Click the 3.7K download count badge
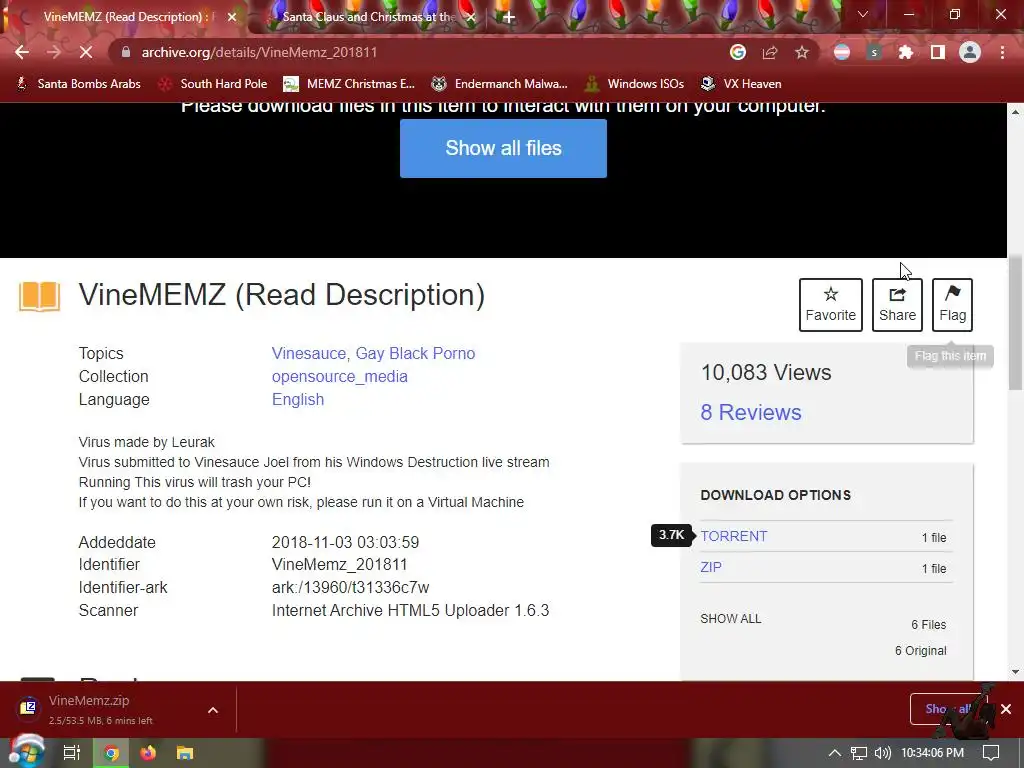The height and width of the screenshot is (768, 1024). coord(671,535)
